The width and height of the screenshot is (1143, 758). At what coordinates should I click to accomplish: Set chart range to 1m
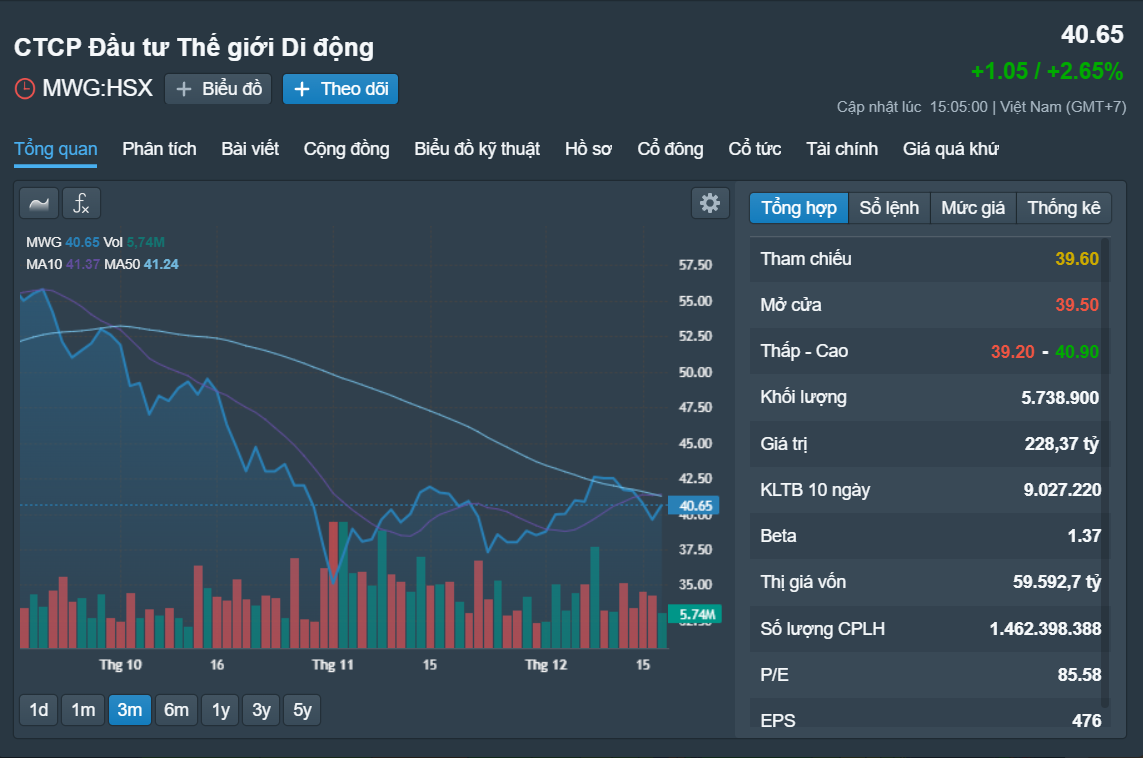click(x=83, y=710)
